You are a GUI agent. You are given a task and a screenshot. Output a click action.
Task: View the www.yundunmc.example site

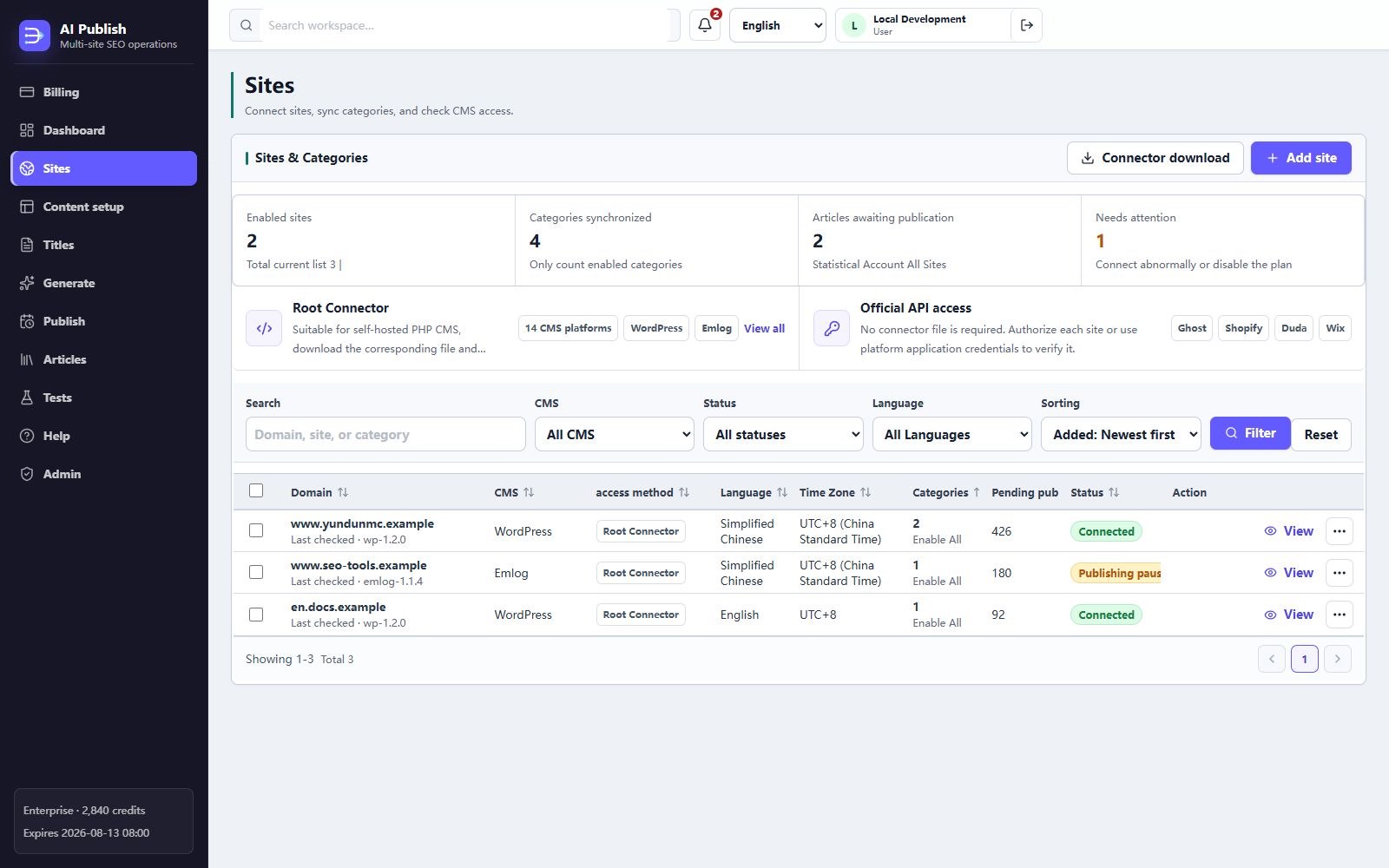pyautogui.click(x=1288, y=531)
